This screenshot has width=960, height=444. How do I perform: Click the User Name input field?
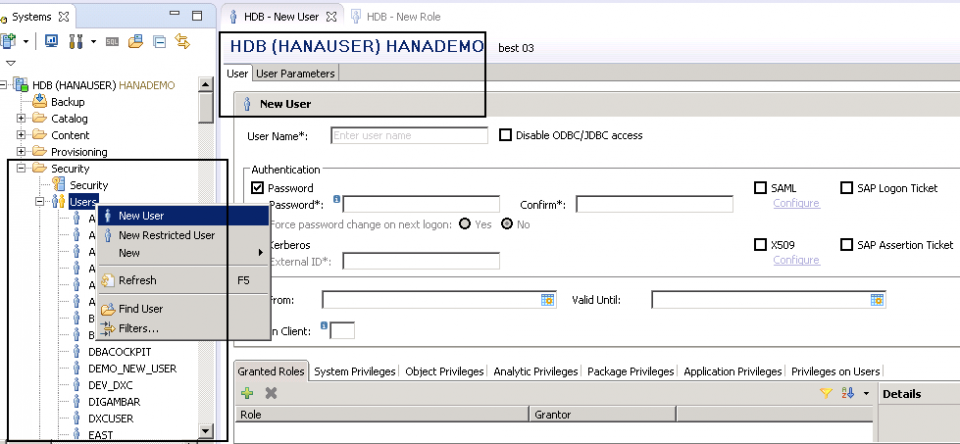point(410,135)
